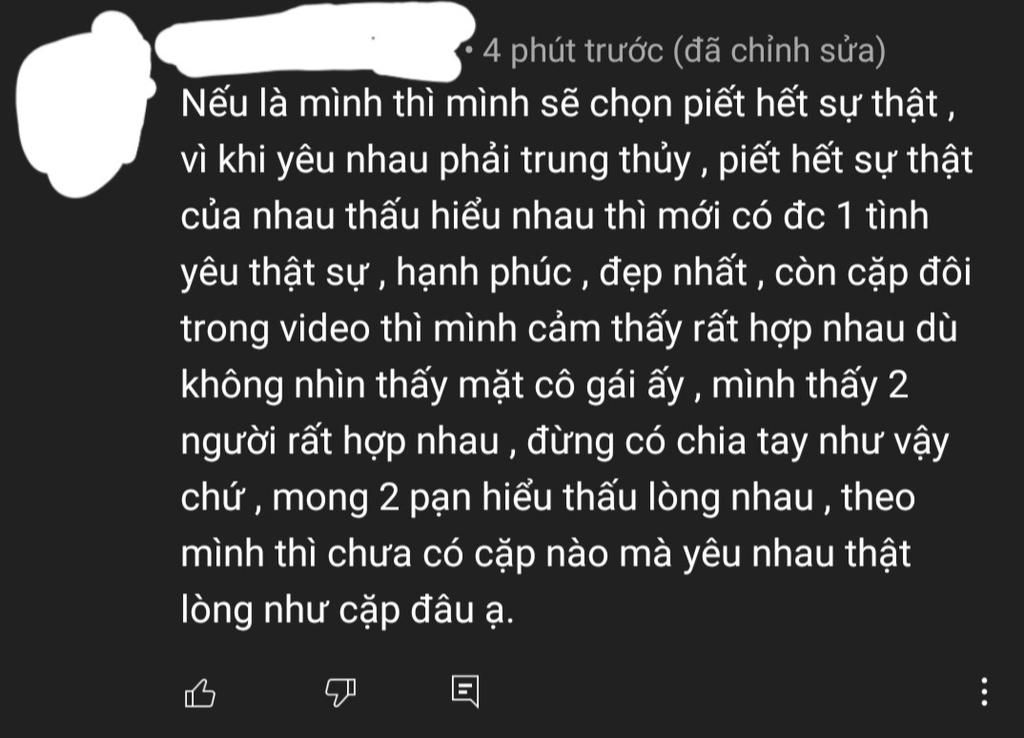Select the line starting 'Nếu là mình'
Screen dimensions: 1024x738
click(x=568, y=104)
